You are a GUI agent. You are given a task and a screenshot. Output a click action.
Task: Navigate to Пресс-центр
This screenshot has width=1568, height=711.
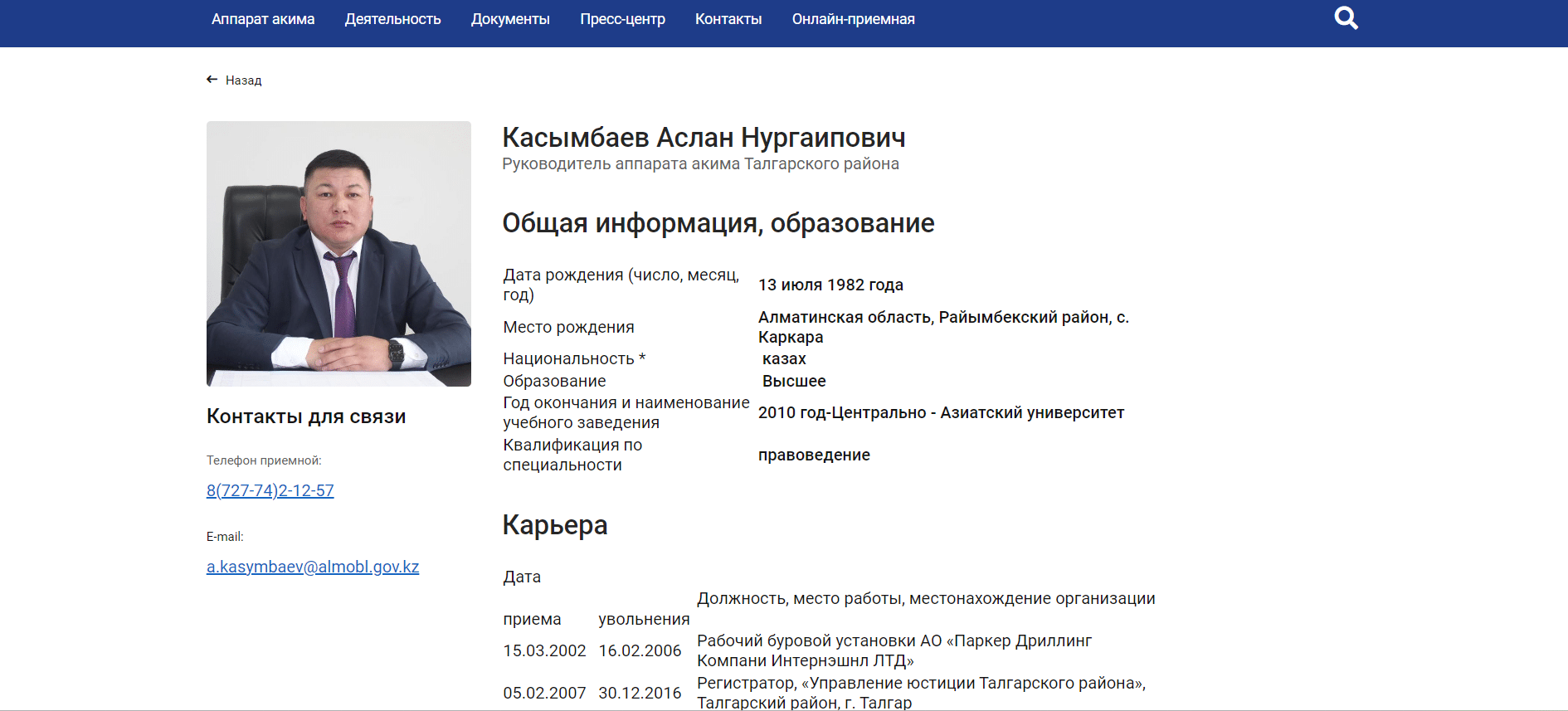[x=622, y=19]
